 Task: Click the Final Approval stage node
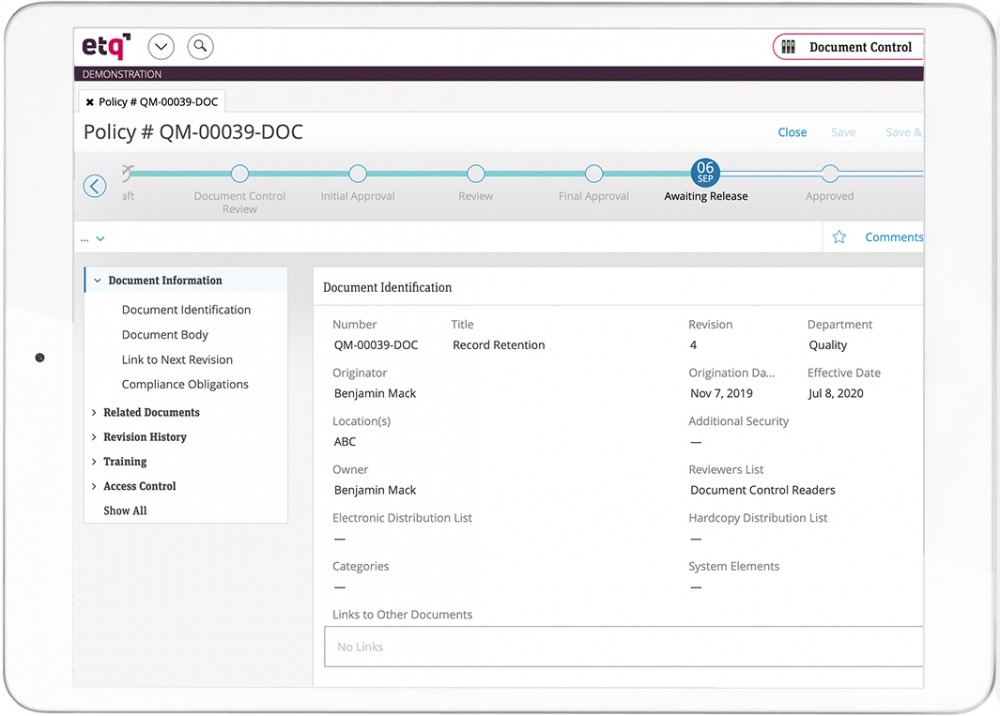(593, 173)
